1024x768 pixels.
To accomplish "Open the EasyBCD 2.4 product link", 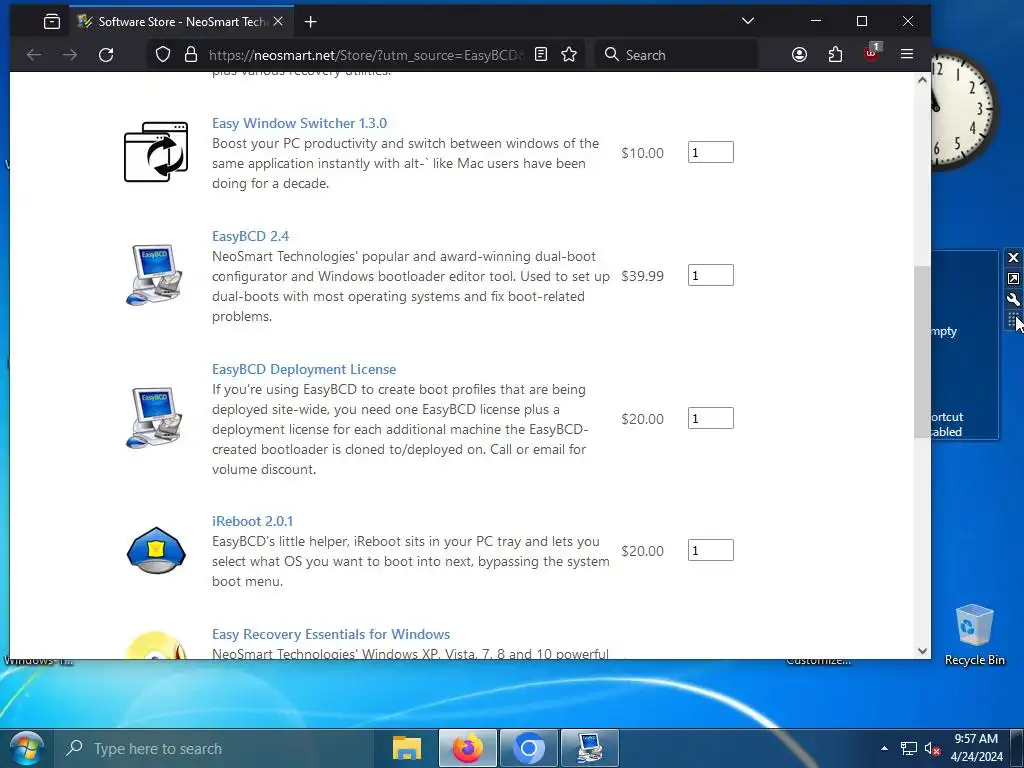I will point(250,236).
